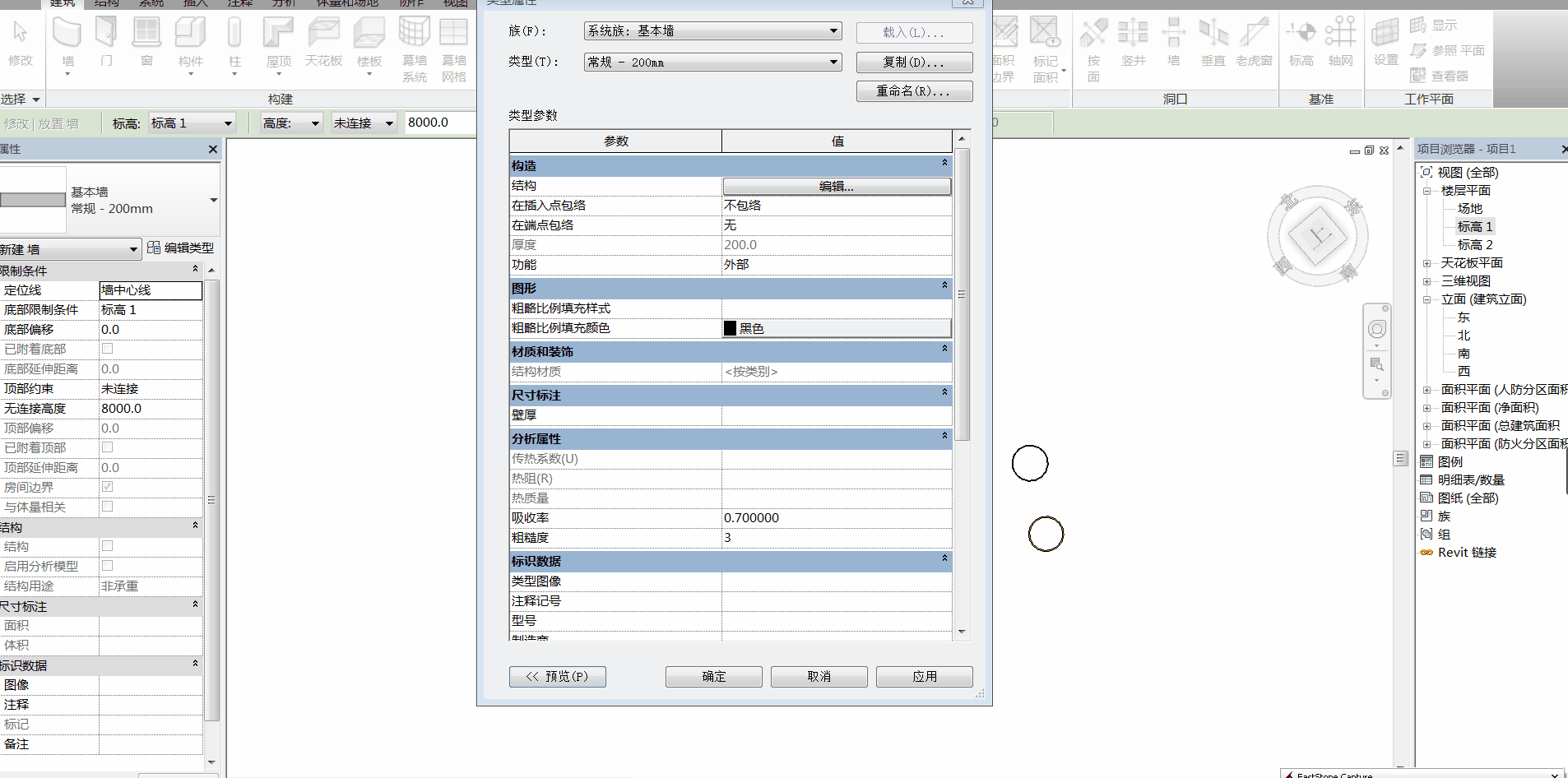Click the 复制(D)... duplicate button
1568x778 pixels.
pyautogui.click(x=914, y=63)
